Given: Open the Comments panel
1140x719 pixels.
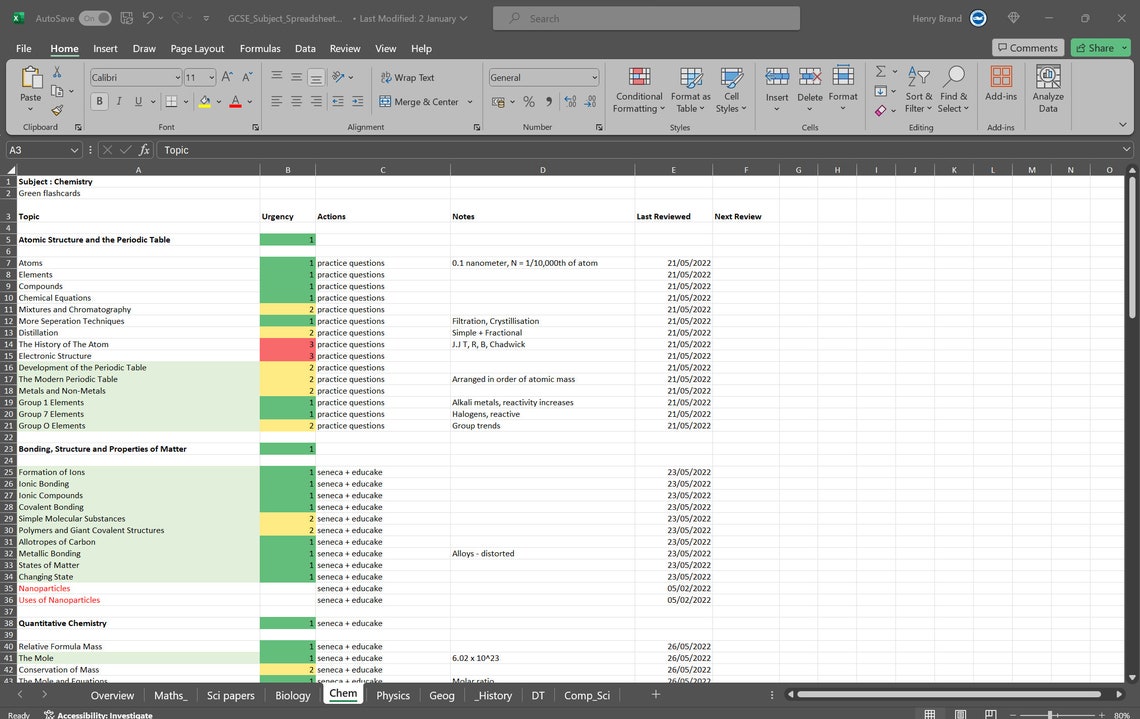Looking at the screenshot, I should (1028, 47).
